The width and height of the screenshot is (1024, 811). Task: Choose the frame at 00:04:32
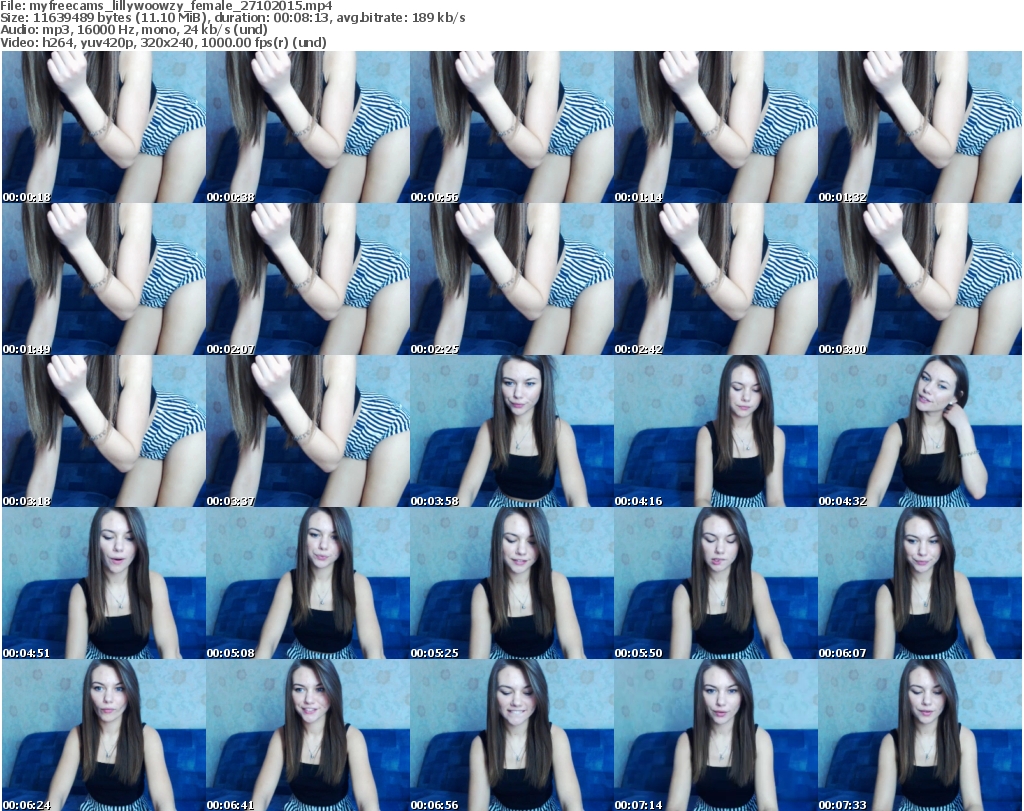click(920, 431)
